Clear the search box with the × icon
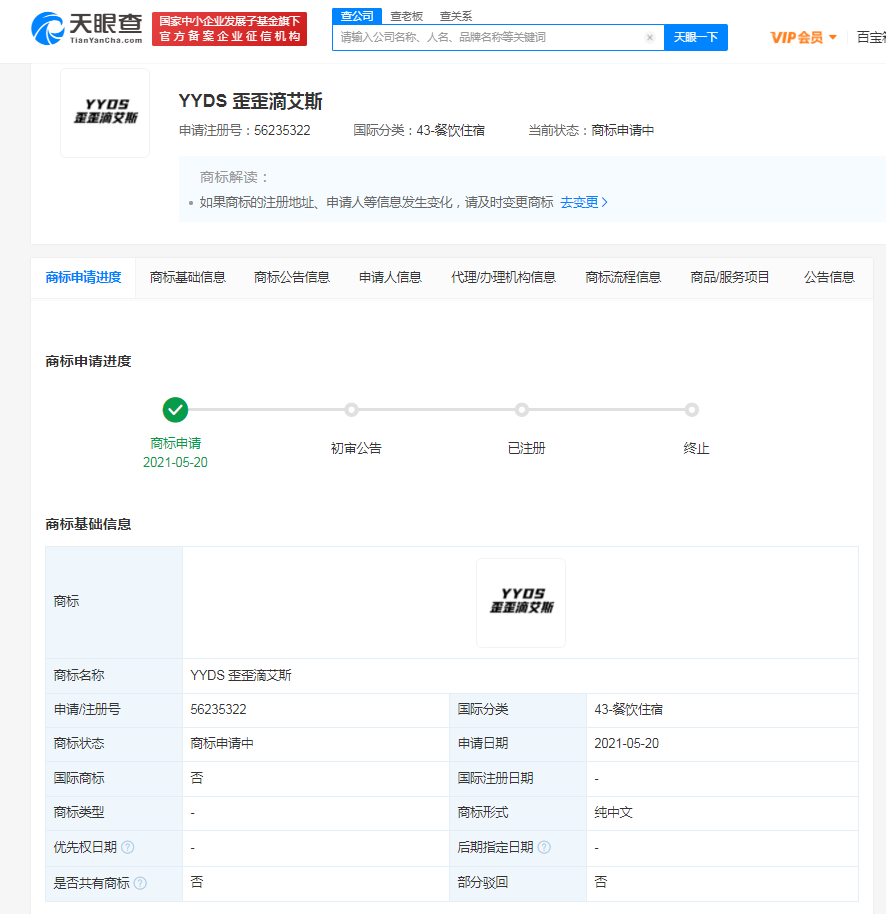 click(649, 37)
